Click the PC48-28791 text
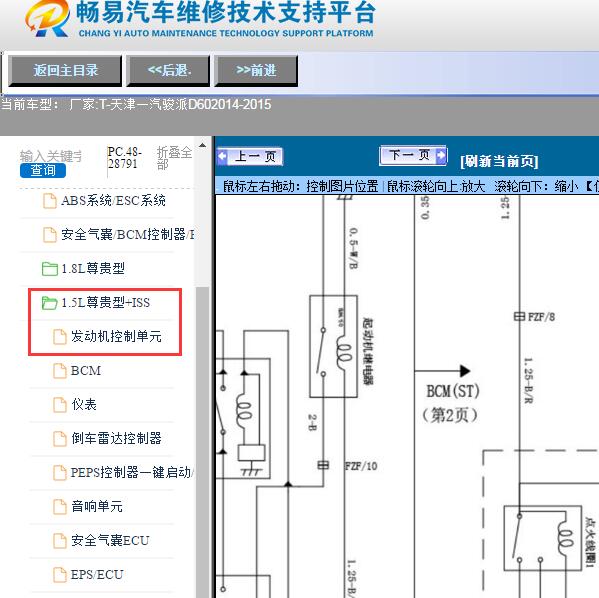 [x=124, y=157]
